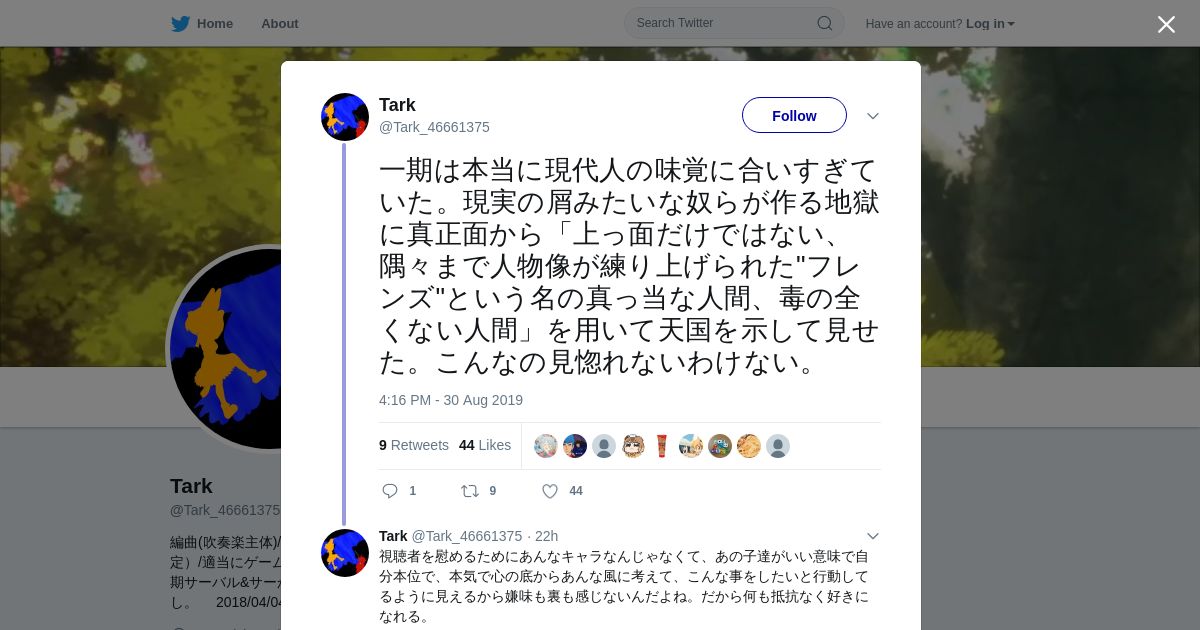Expand the reply tweet options chevron

click(873, 536)
